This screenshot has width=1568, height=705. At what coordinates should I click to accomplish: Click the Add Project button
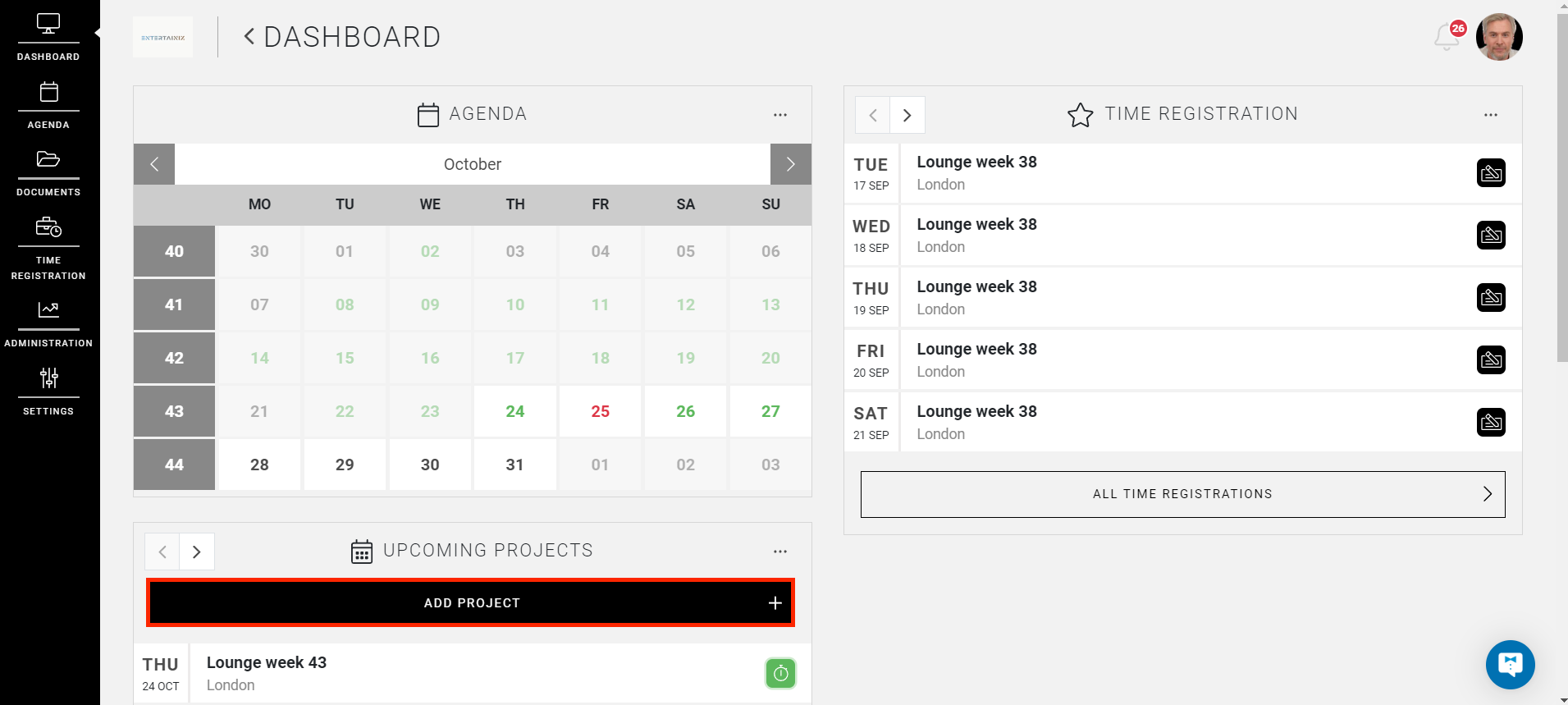tap(471, 603)
